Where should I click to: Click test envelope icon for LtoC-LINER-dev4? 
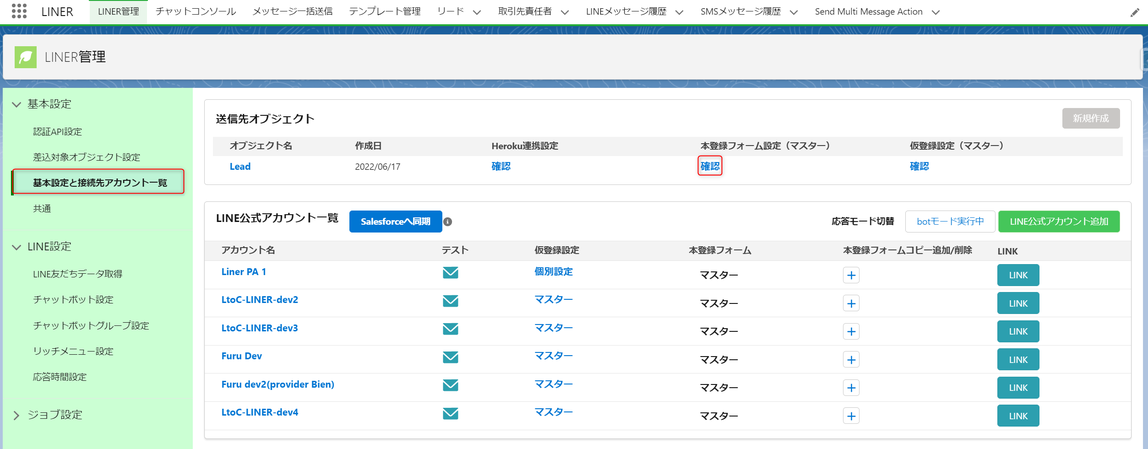pyautogui.click(x=450, y=414)
